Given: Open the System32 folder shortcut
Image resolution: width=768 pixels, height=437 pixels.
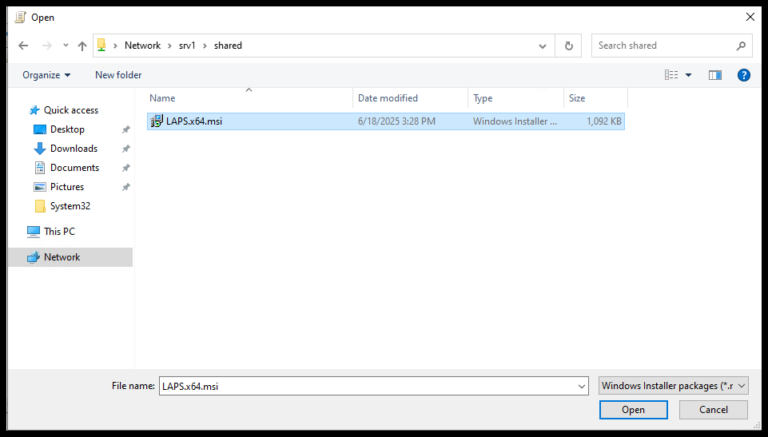Looking at the screenshot, I should coord(70,206).
